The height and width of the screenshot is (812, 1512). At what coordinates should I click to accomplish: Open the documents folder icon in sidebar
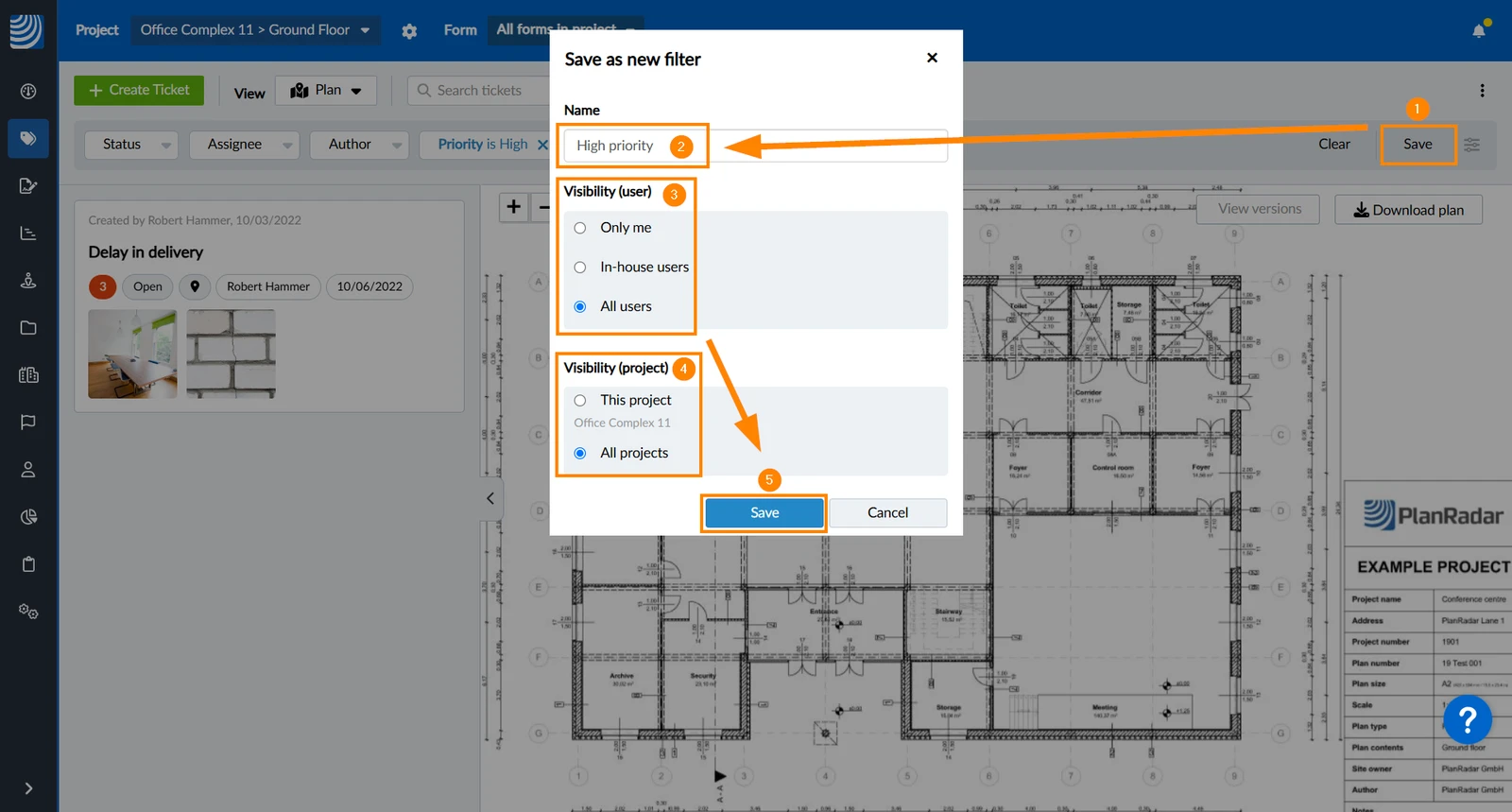[28, 327]
